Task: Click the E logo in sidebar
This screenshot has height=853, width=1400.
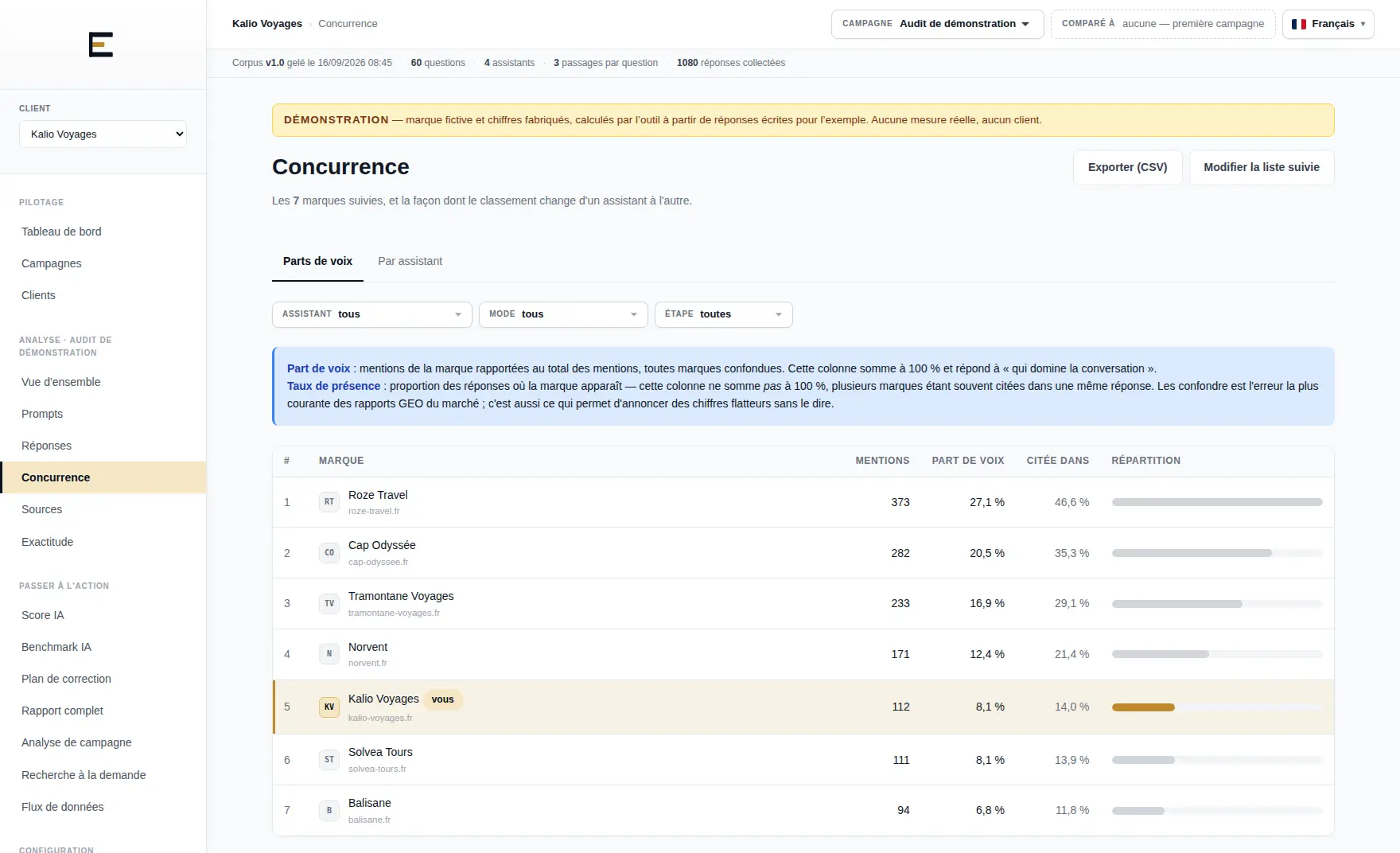Action: 101,45
